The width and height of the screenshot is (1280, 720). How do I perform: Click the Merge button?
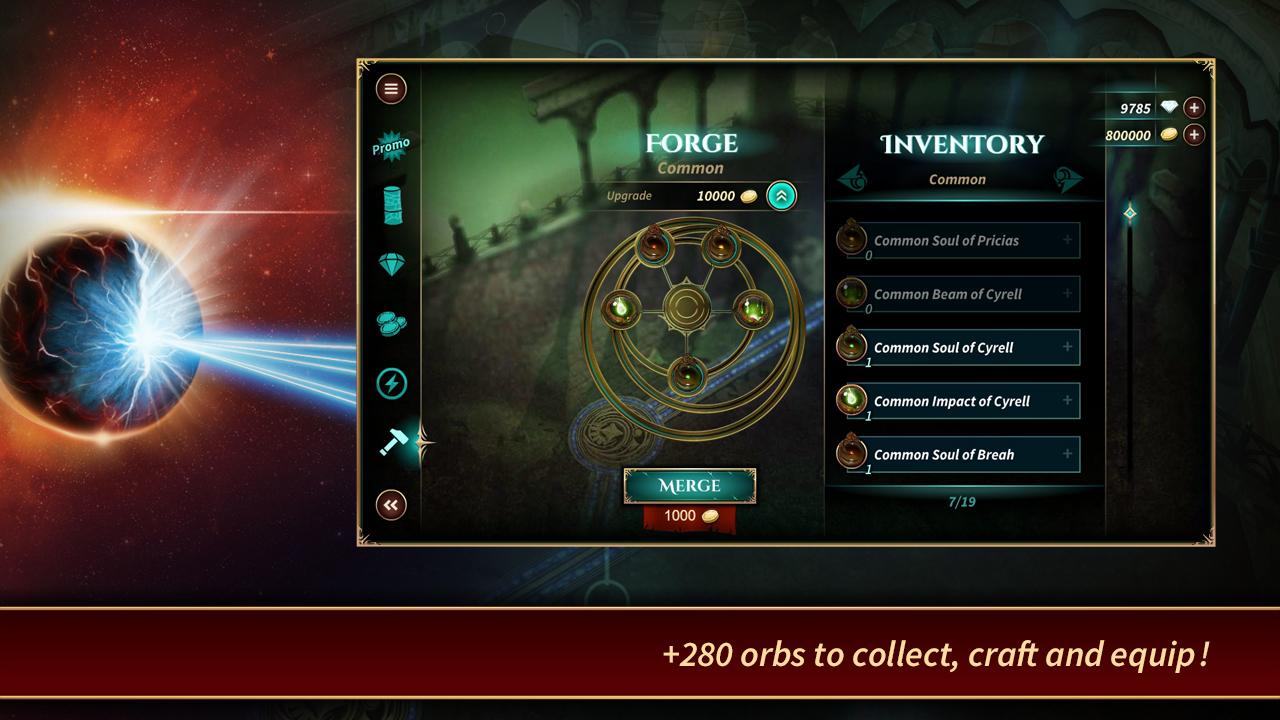(690, 486)
